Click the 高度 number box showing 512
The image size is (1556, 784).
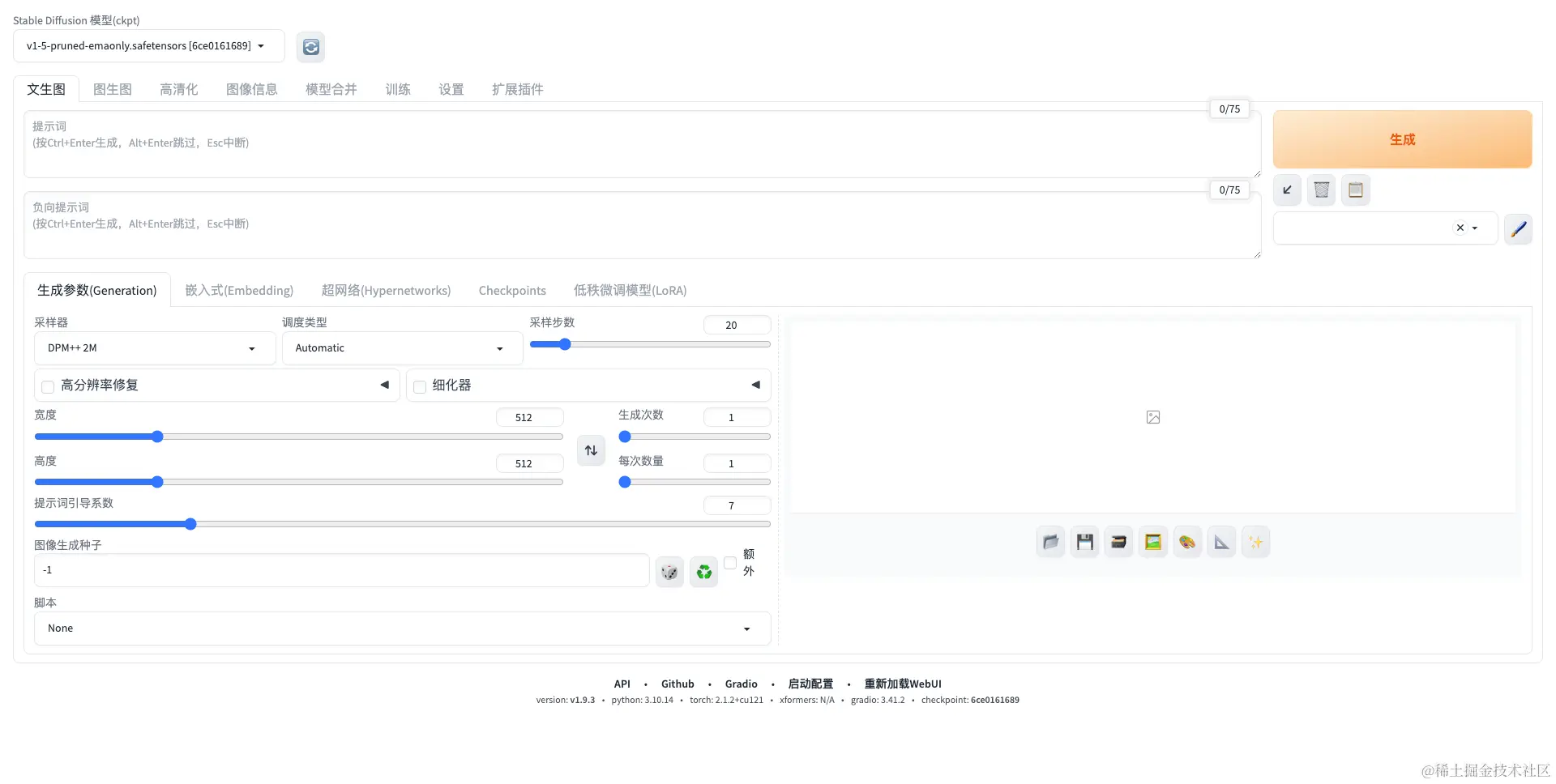point(529,463)
